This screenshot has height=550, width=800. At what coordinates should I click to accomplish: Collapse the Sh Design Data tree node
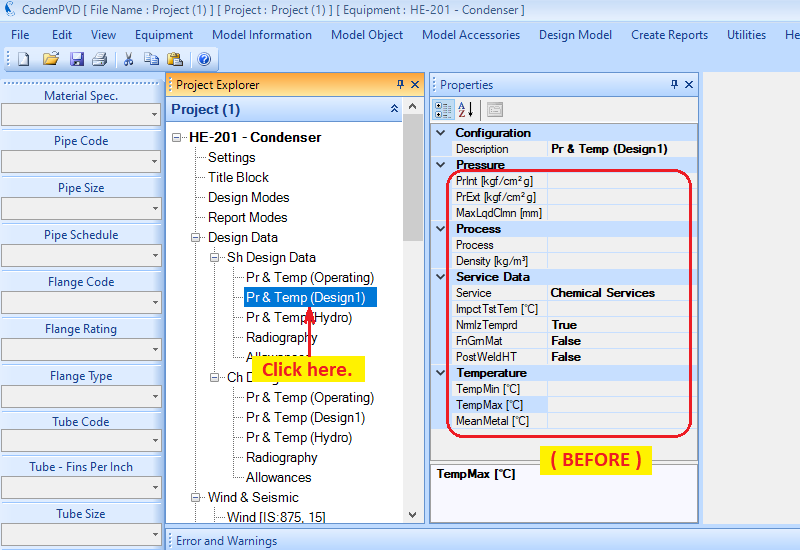tap(215, 258)
